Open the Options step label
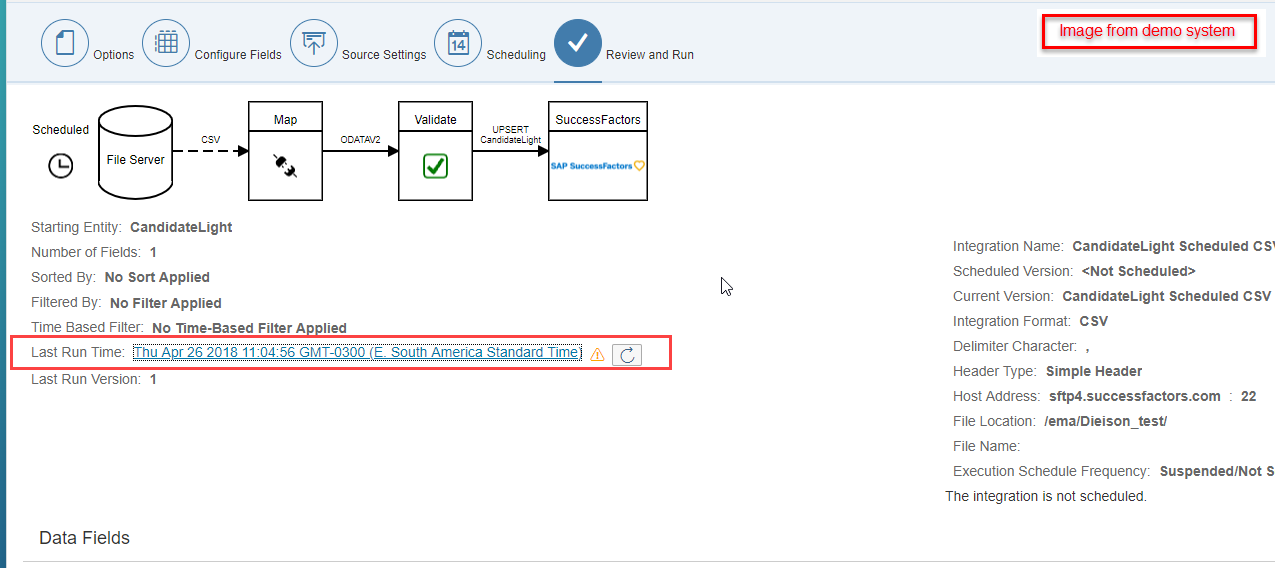 pos(113,55)
